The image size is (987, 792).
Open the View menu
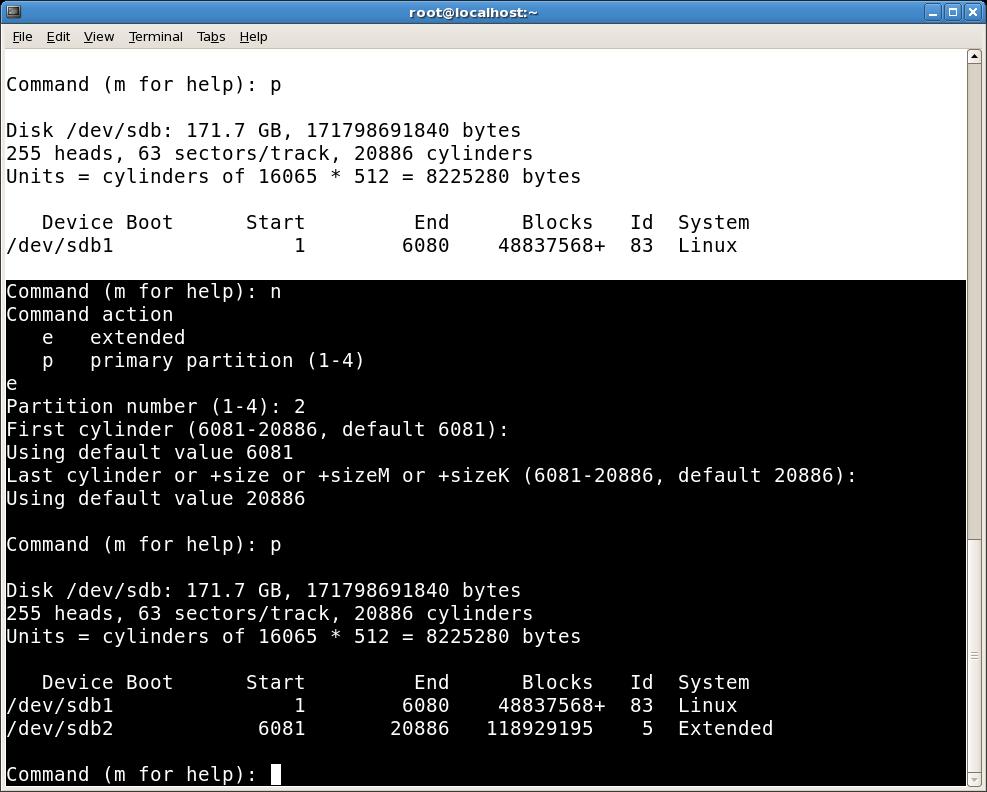[x=98, y=36]
